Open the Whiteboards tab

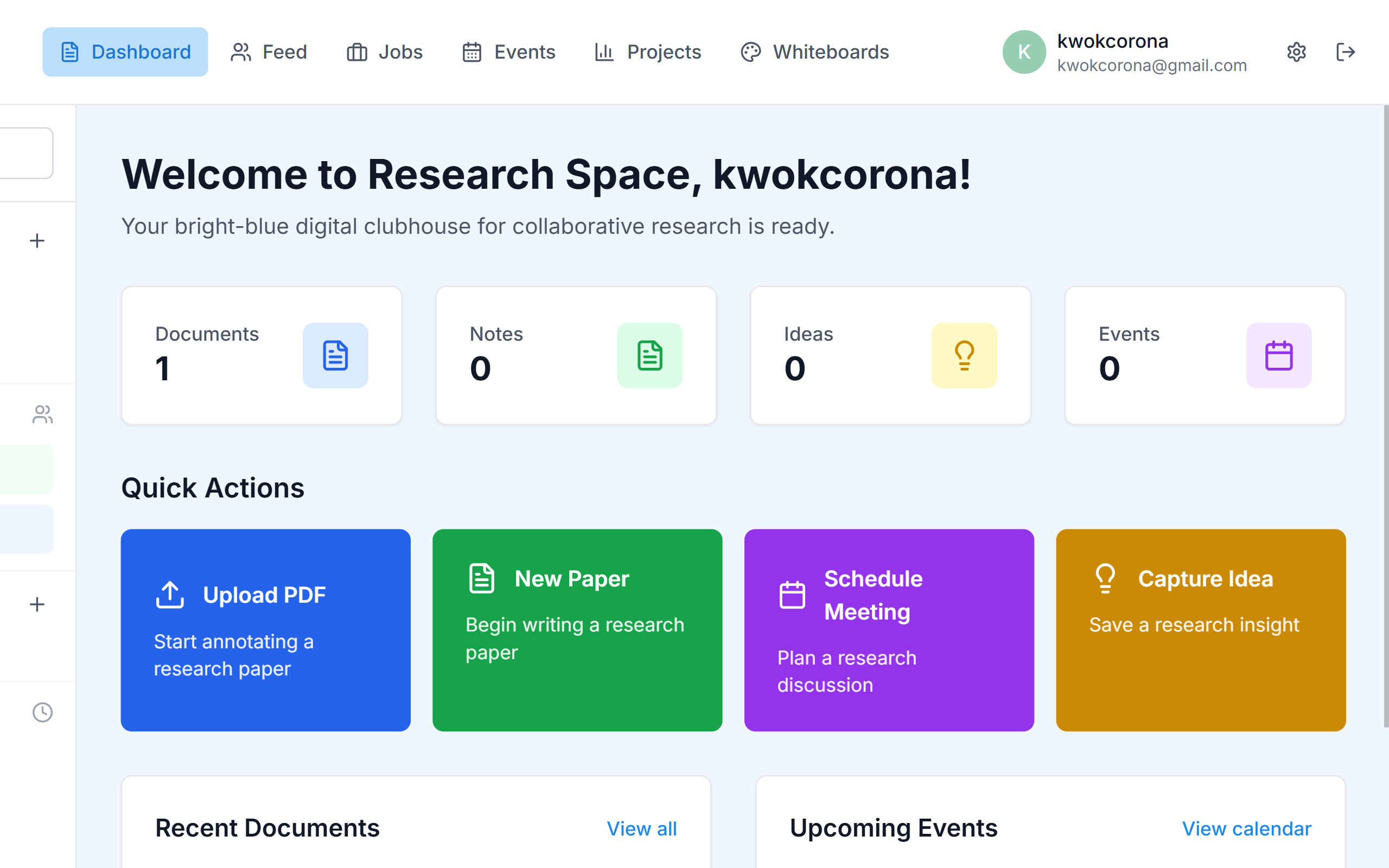pyautogui.click(x=814, y=52)
